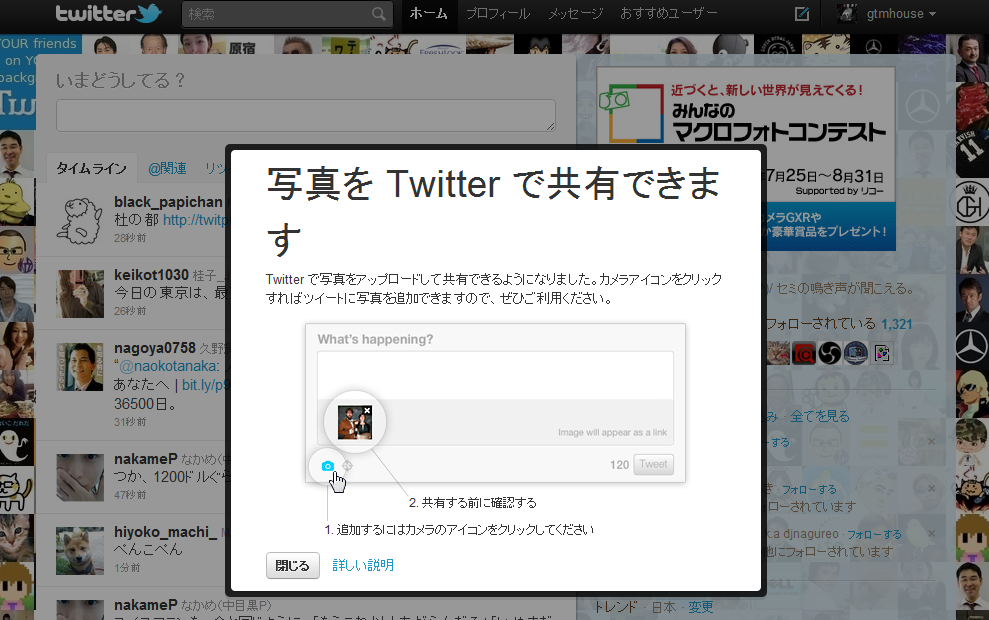Click keikot1030 avatar image

point(80,293)
